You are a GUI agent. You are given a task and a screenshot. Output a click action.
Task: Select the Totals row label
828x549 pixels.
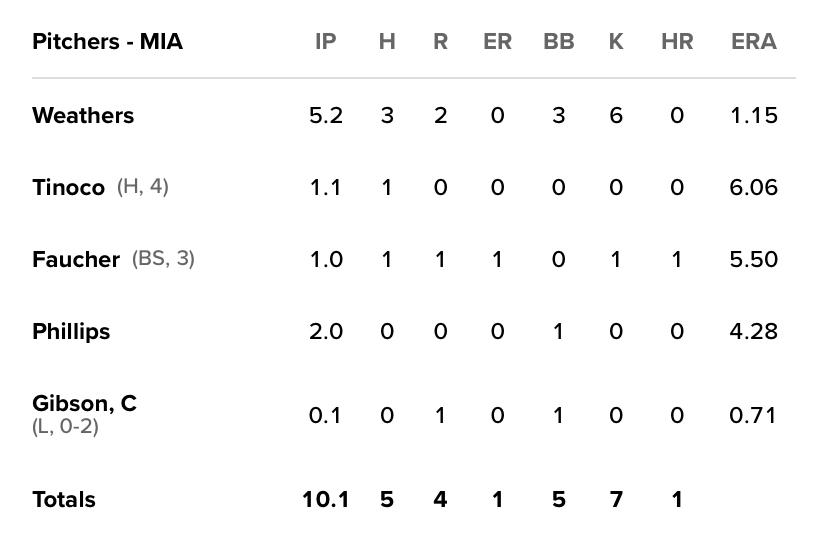pyautogui.click(x=64, y=499)
